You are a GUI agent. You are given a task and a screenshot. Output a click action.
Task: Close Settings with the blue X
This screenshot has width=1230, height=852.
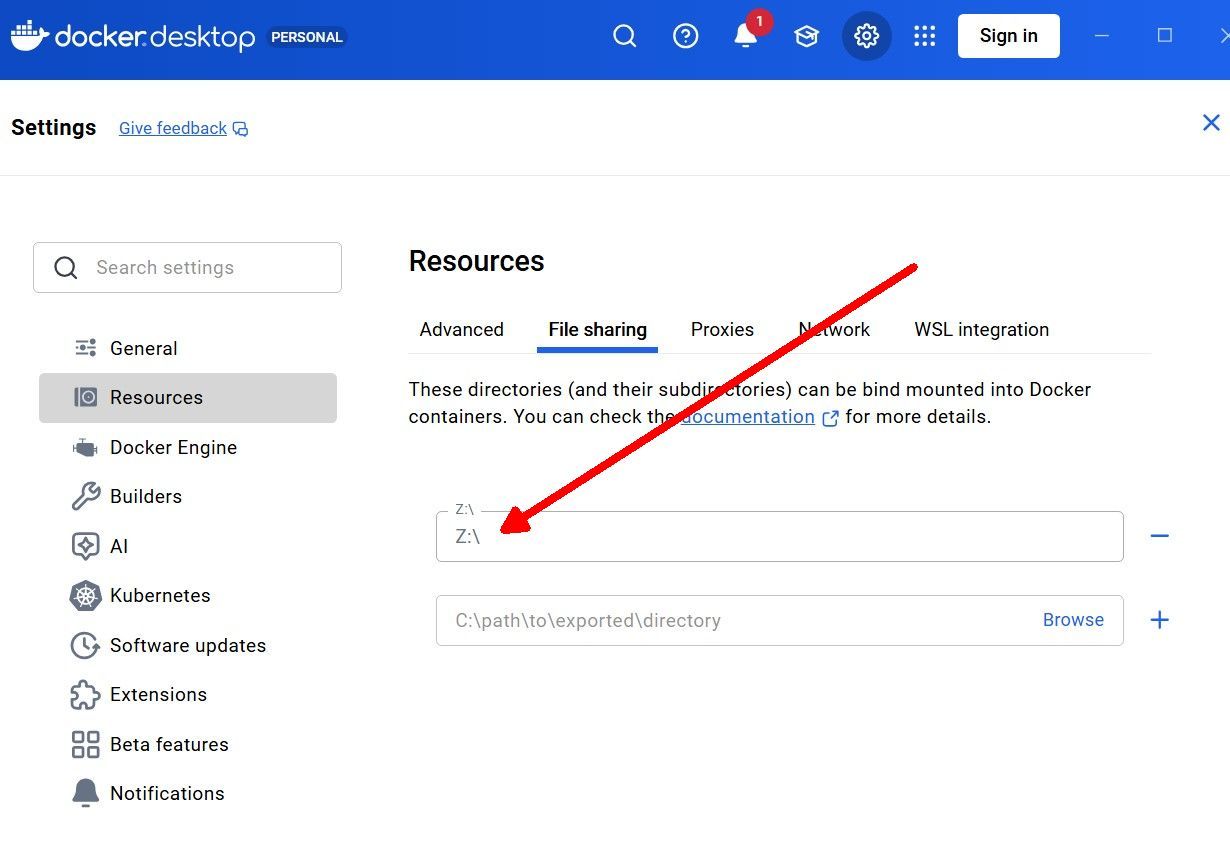click(1211, 123)
